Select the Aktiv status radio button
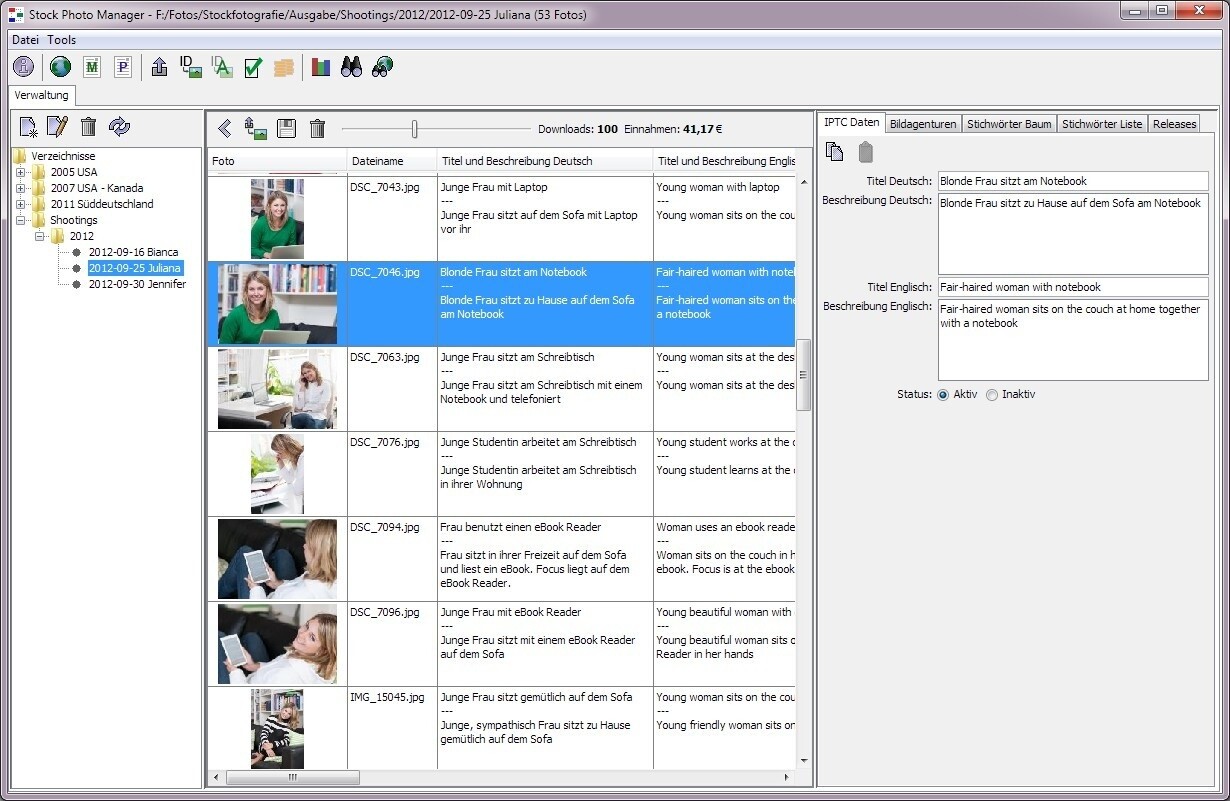The width and height of the screenshot is (1230, 801). tap(942, 394)
